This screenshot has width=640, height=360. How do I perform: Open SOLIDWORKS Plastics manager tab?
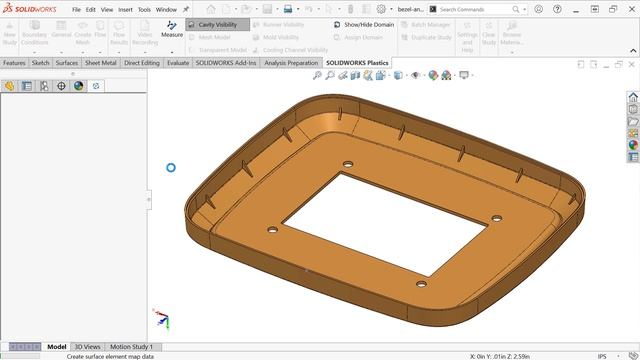point(96,86)
